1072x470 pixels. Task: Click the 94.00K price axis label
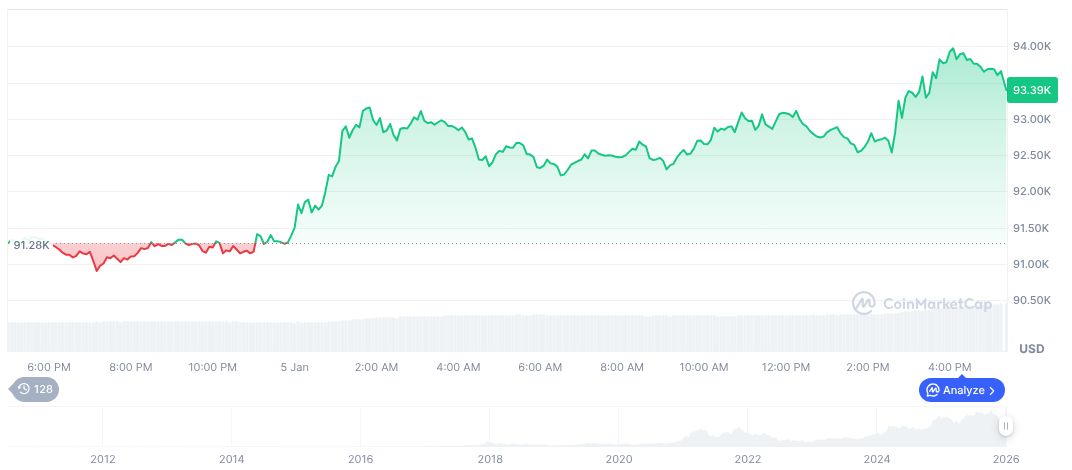pyautogui.click(x=1032, y=46)
